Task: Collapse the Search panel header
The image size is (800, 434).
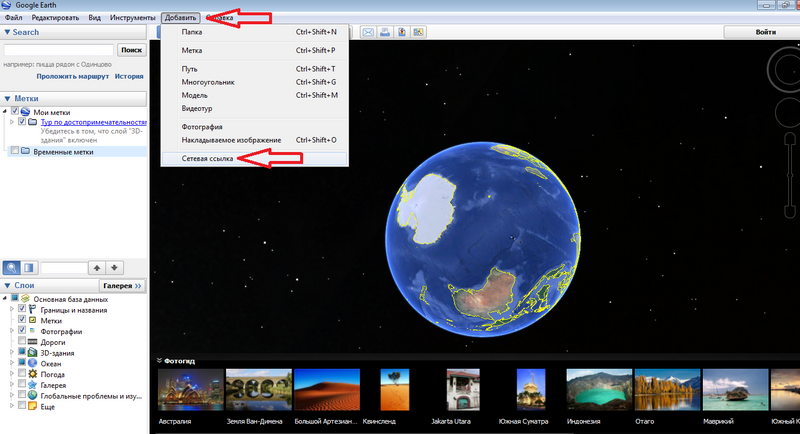Action: (x=7, y=32)
